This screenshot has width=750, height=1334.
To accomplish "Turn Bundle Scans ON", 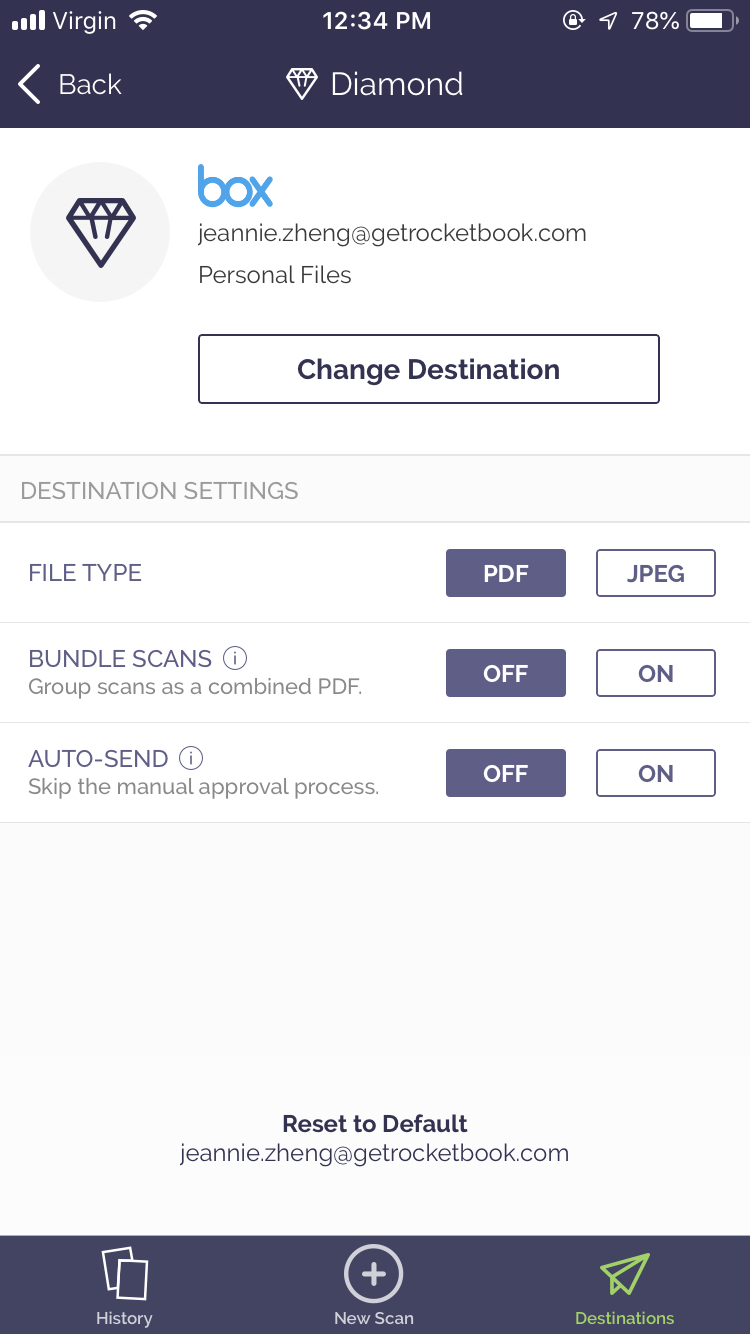I will pos(655,673).
